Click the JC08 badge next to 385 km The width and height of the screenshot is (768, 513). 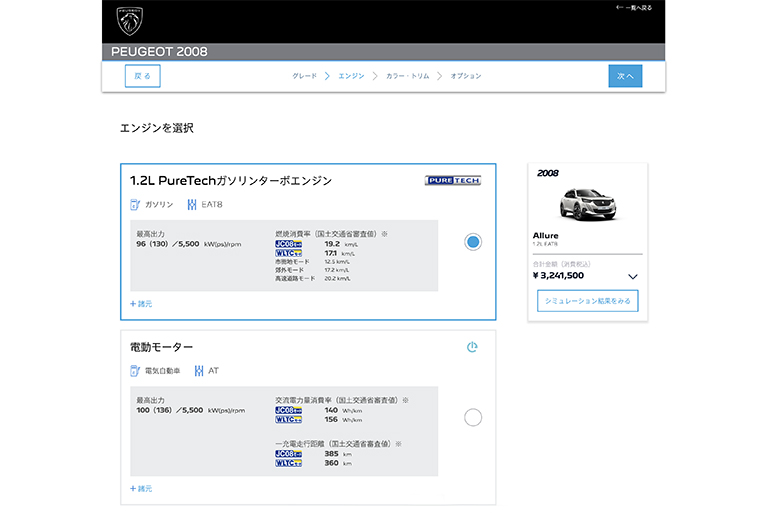[x=288, y=454]
